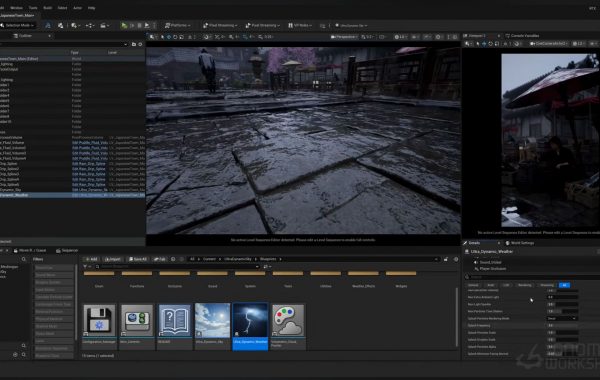Open the Splash Particles Rendering Mode combo box
The width and height of the screenshot is (600, 380).
562,318
